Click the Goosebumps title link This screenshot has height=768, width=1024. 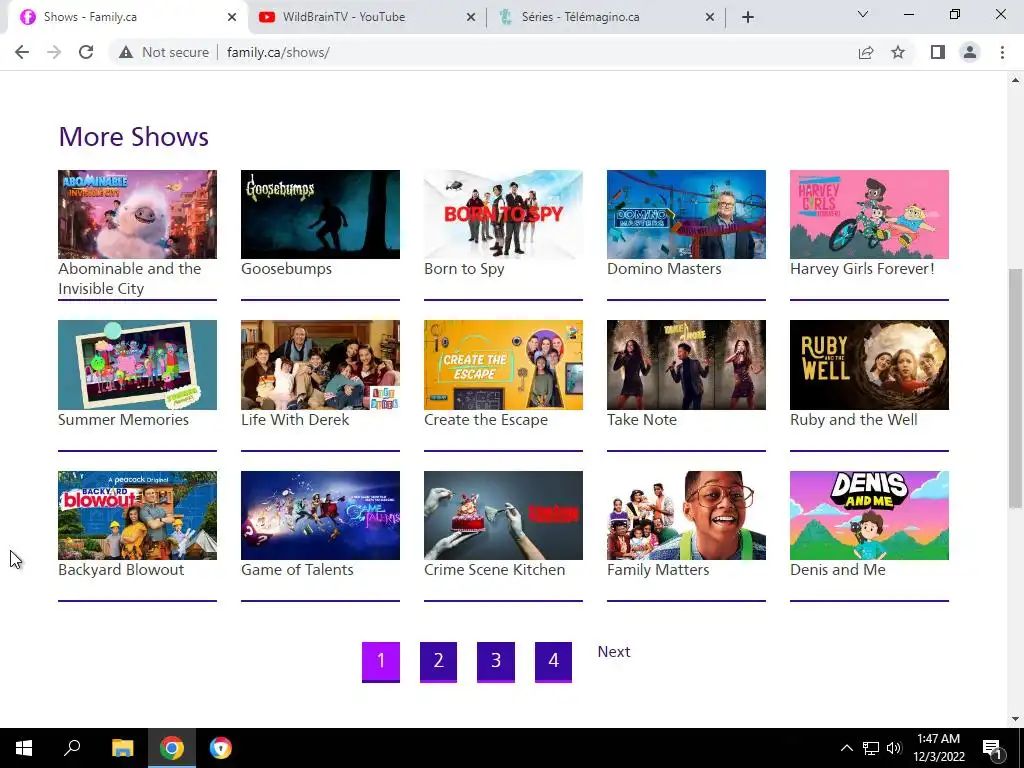(286, 268)
